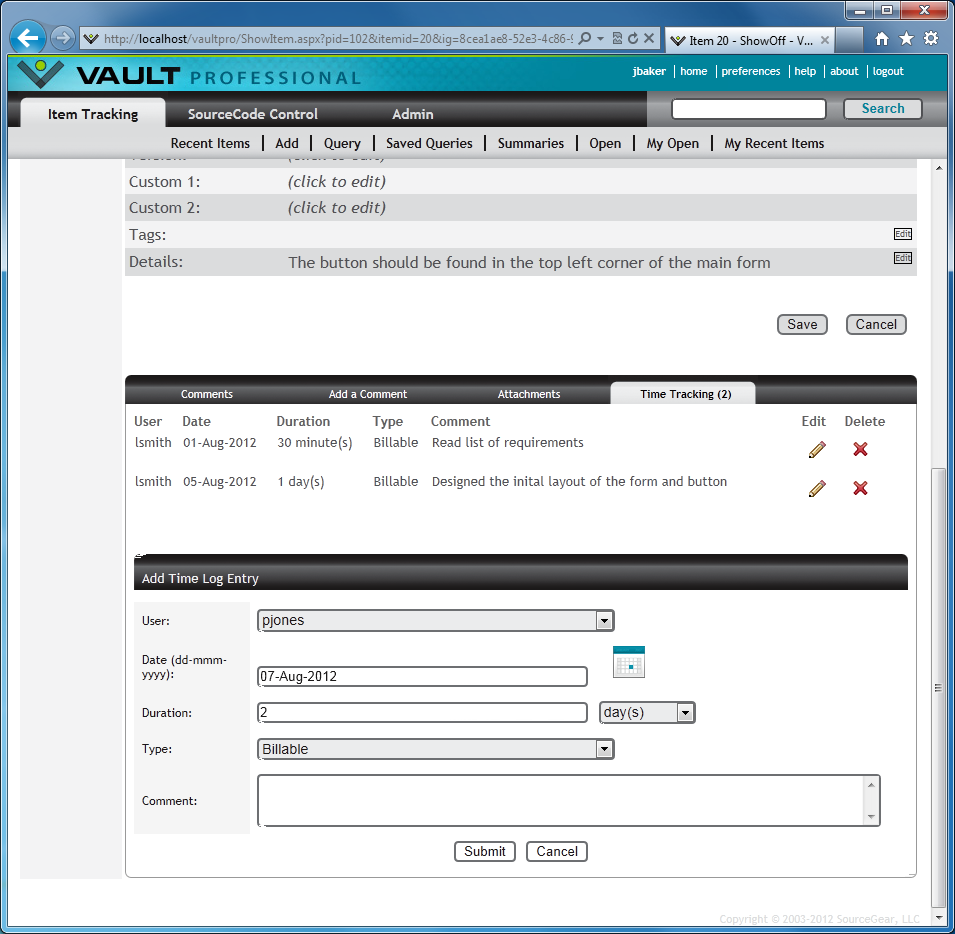The height and width of the screenshot is (934, 955).
Task: Submit the time log entry
Action: [485, 852]
